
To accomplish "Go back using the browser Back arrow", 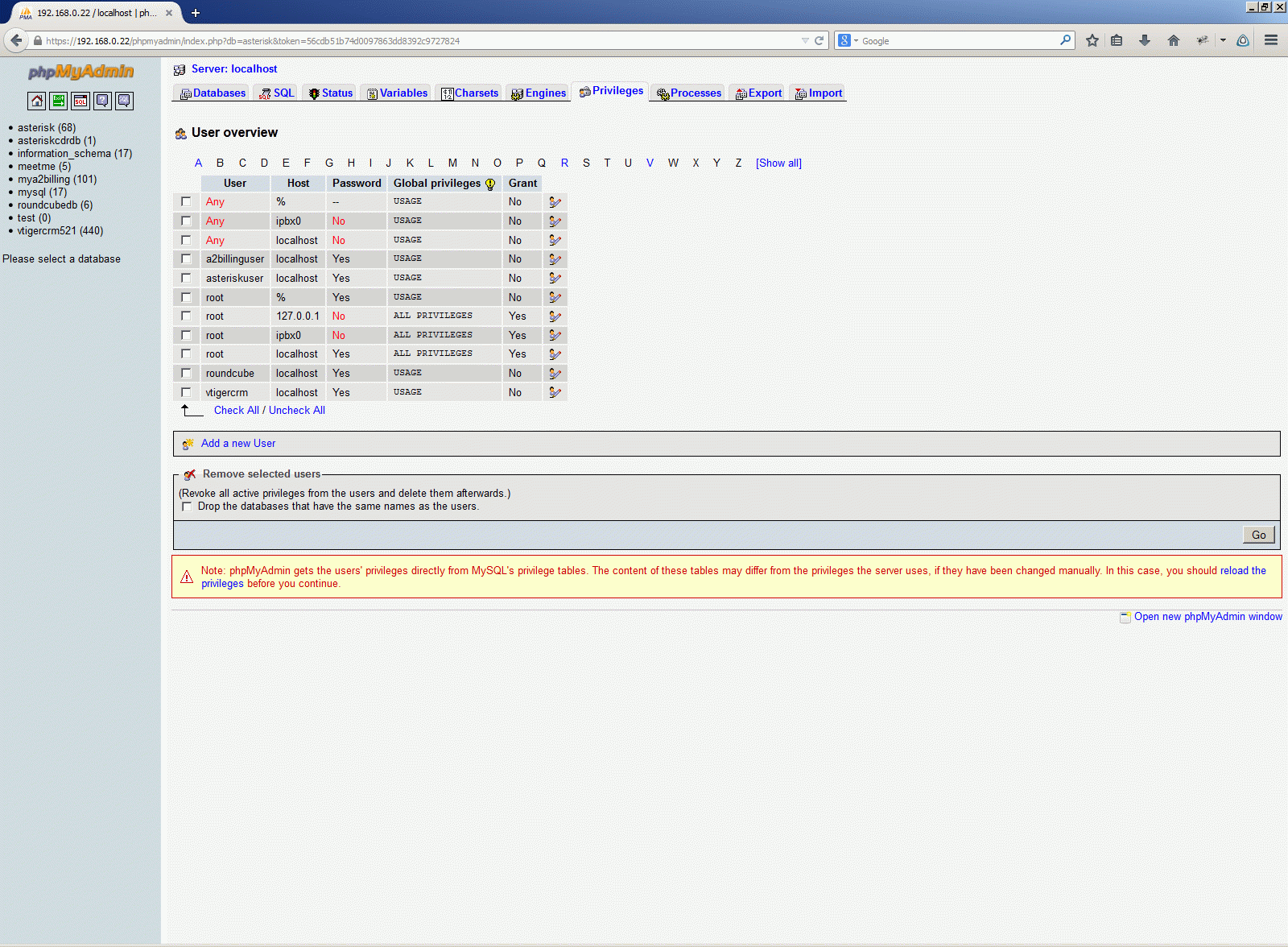I will click(16, 40).
